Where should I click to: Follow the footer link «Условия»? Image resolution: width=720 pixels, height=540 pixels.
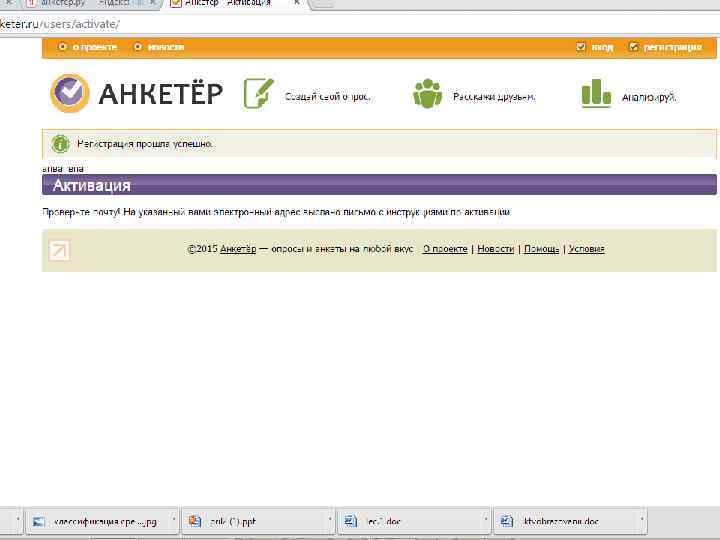586,249
